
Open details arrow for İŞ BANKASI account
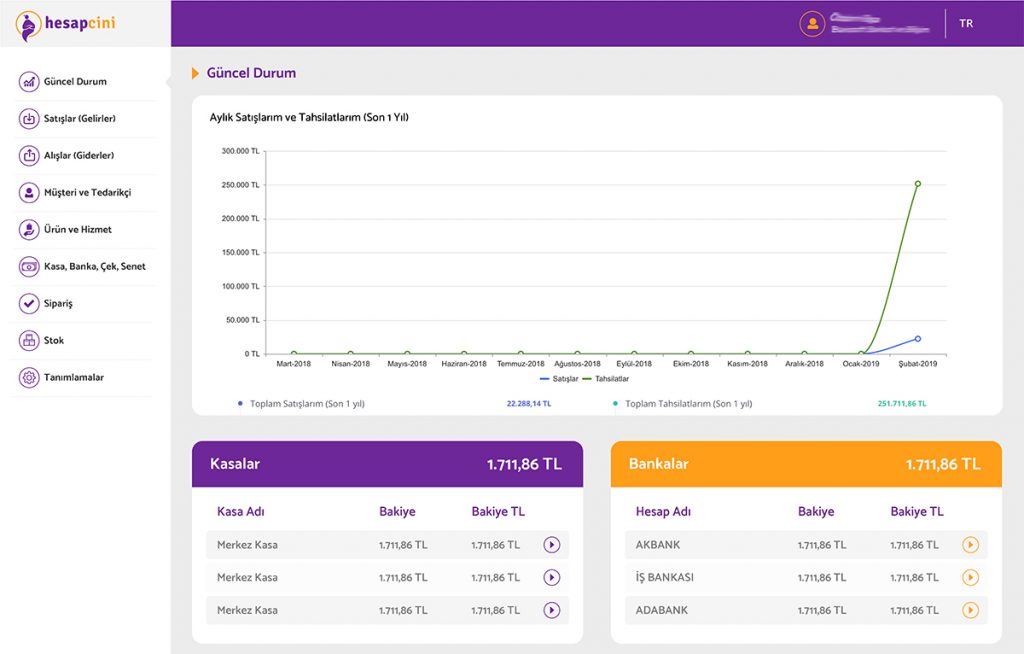tap(969, 578)
